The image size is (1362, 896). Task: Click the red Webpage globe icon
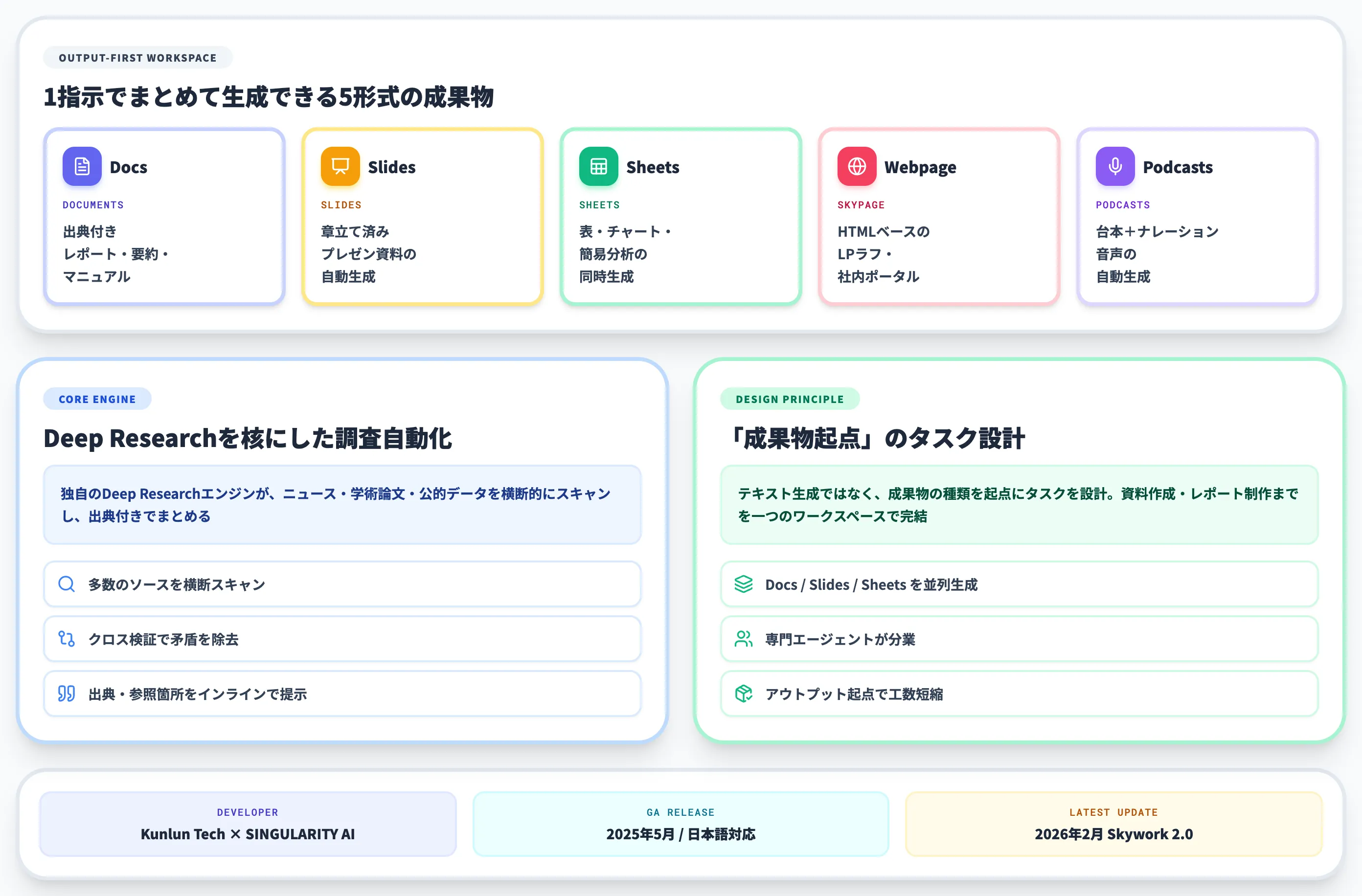pyautogui.click(x=857, y=166)
